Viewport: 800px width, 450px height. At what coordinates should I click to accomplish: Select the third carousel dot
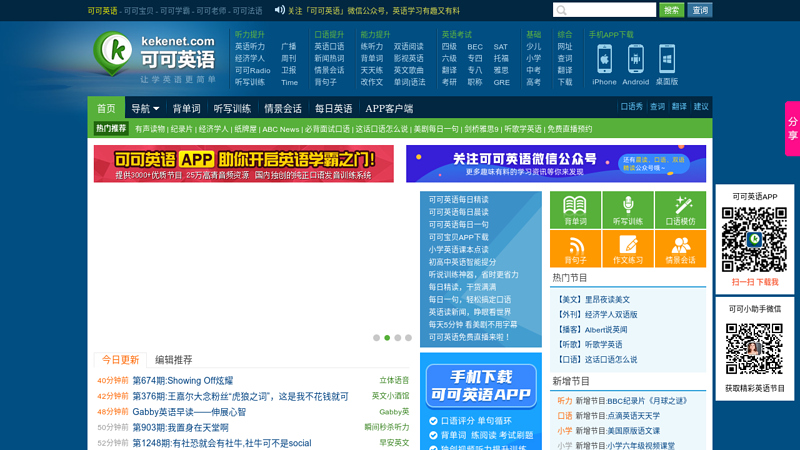(x=398, y=338)
